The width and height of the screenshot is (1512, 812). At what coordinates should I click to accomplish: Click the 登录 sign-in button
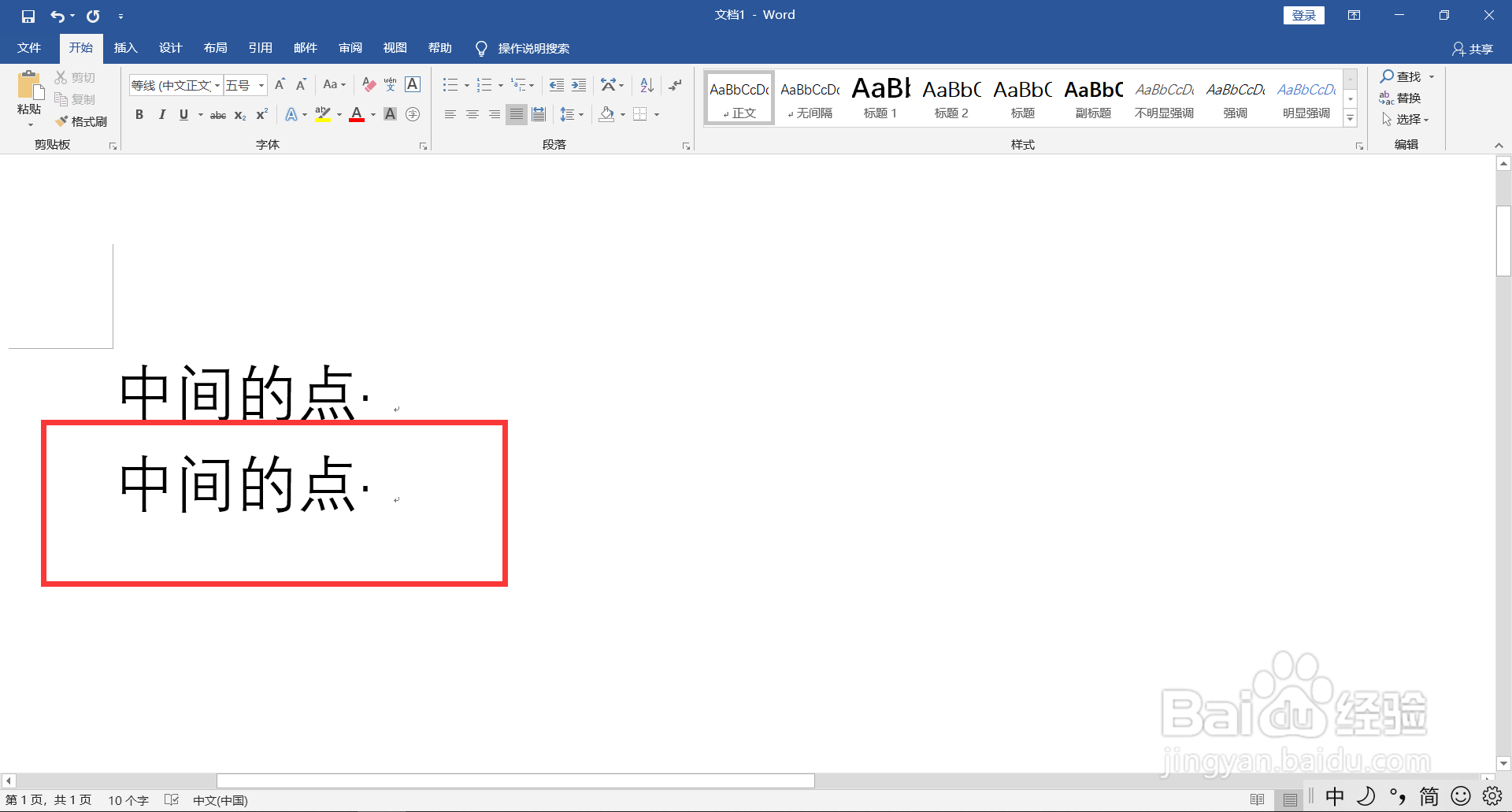tap(1304, 16)
